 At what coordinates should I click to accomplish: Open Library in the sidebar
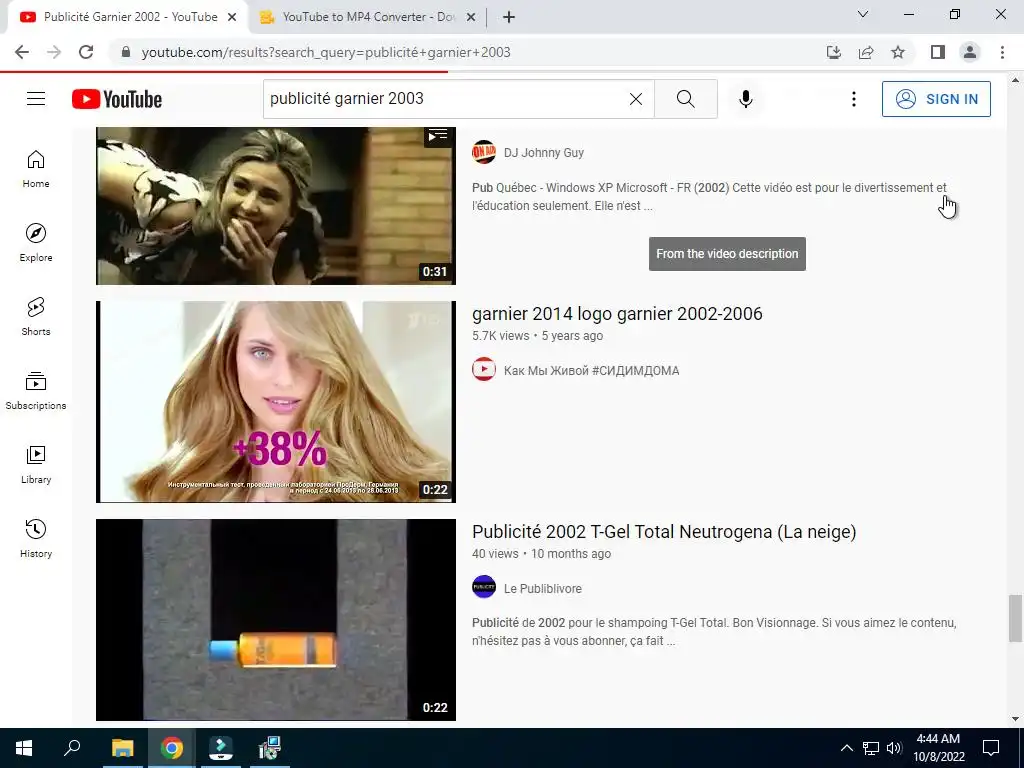[36, 464]
